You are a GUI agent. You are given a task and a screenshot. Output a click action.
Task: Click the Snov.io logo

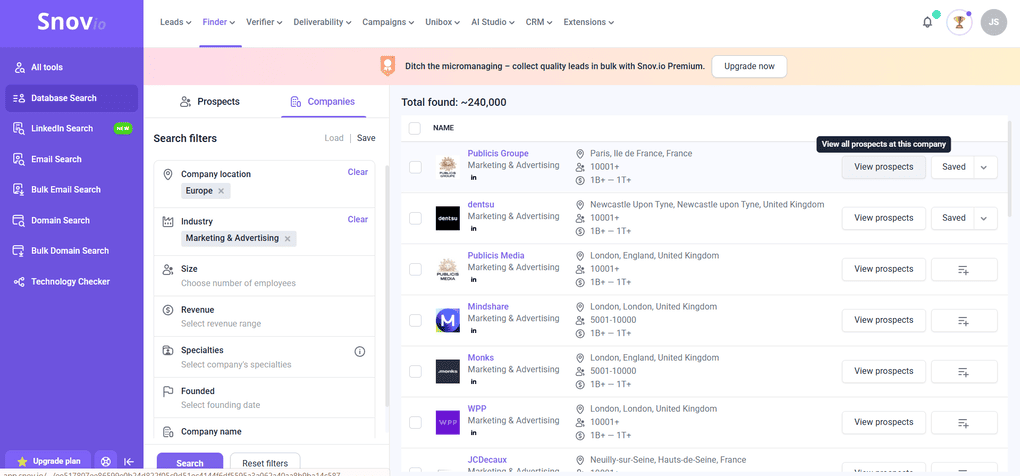(x=72, y=23)
